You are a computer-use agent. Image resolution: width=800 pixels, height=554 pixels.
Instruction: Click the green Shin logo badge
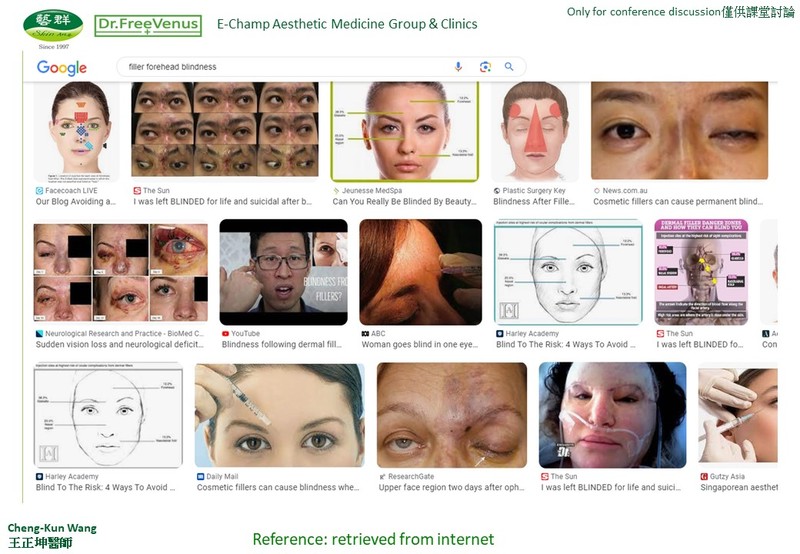53,25
